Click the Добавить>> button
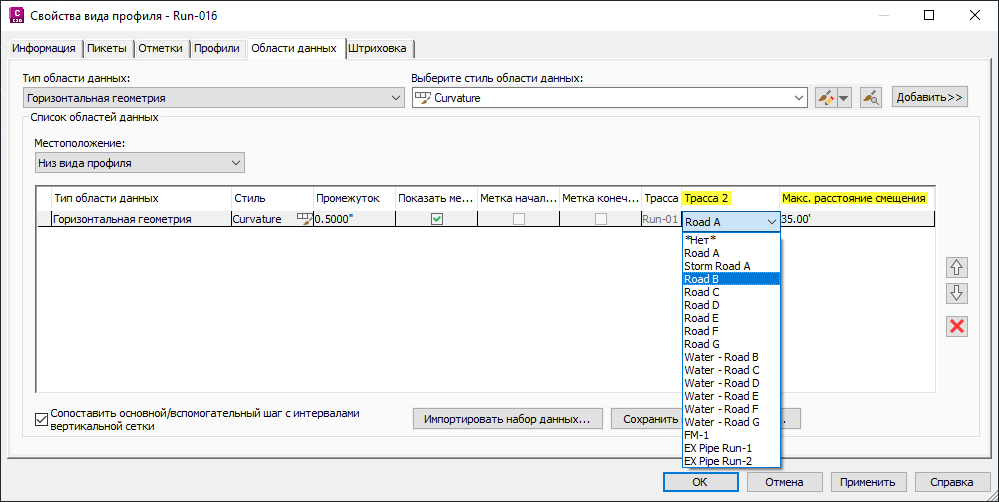Viewport: 999px width, 502px height. pos(930,97)
